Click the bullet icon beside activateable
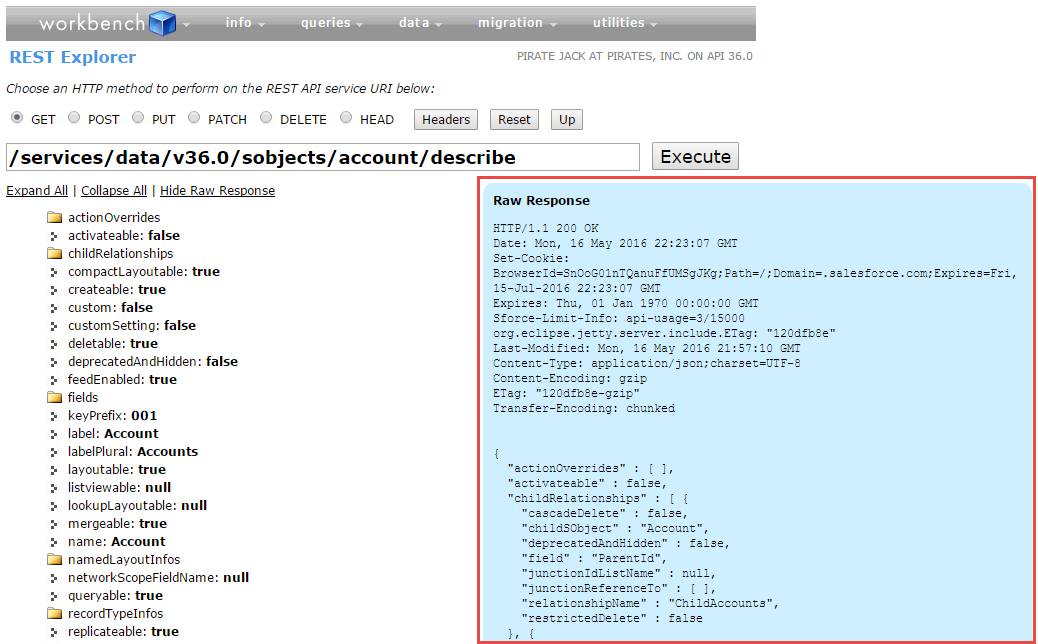1038x644 pixels. point(54,236)
